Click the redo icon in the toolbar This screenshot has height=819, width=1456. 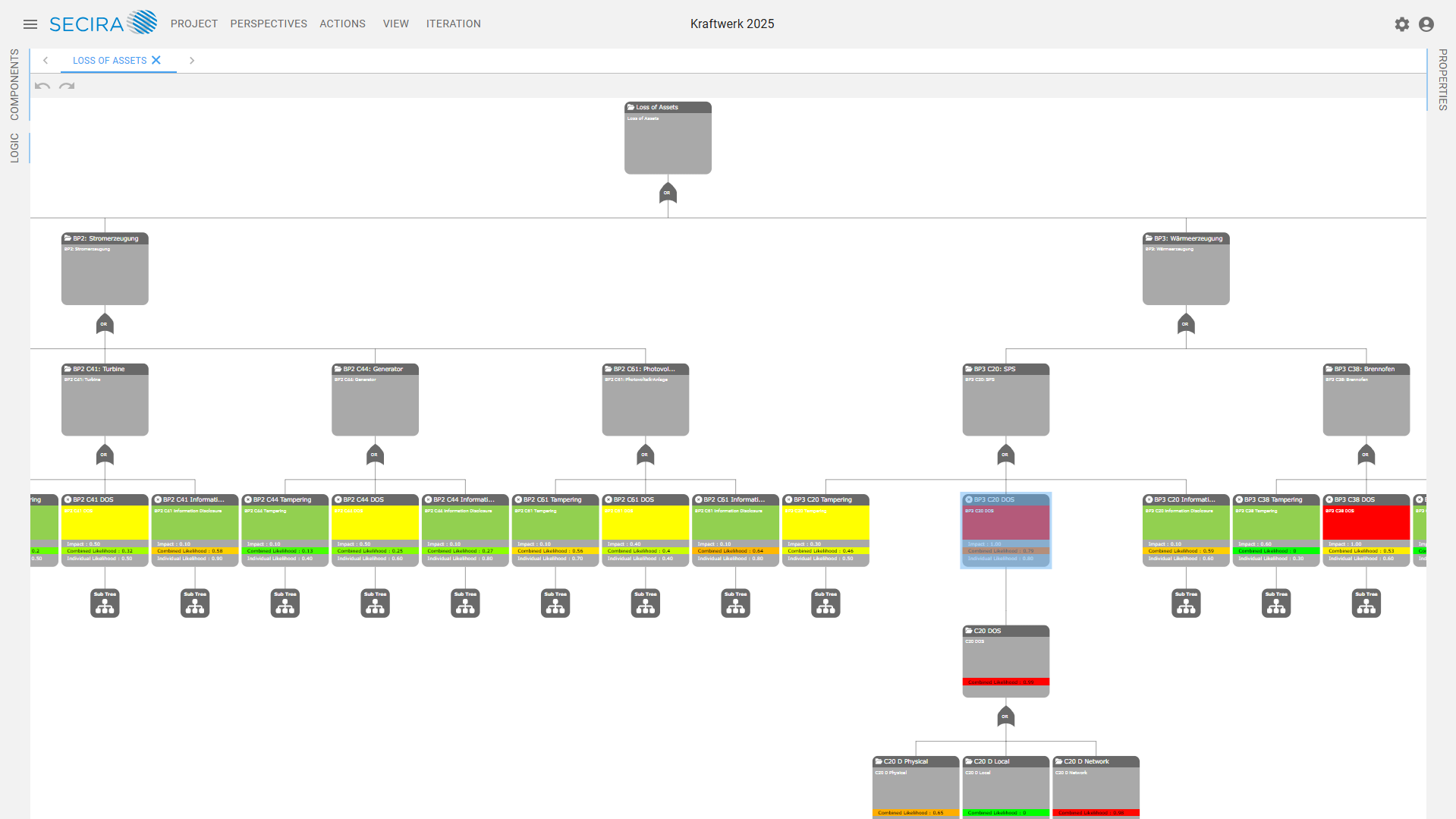click(67, 86)
